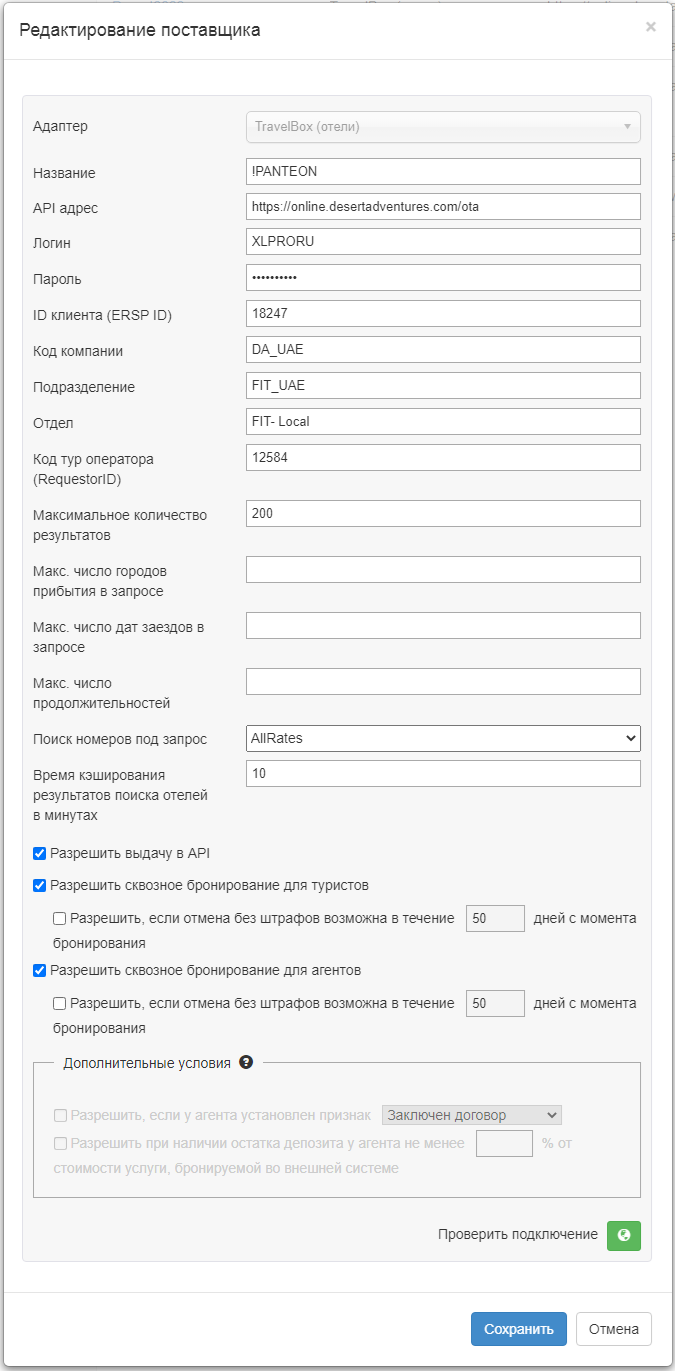Click the Сохранить button
The image size is (675, 1371).
[x=518, y=1329]
